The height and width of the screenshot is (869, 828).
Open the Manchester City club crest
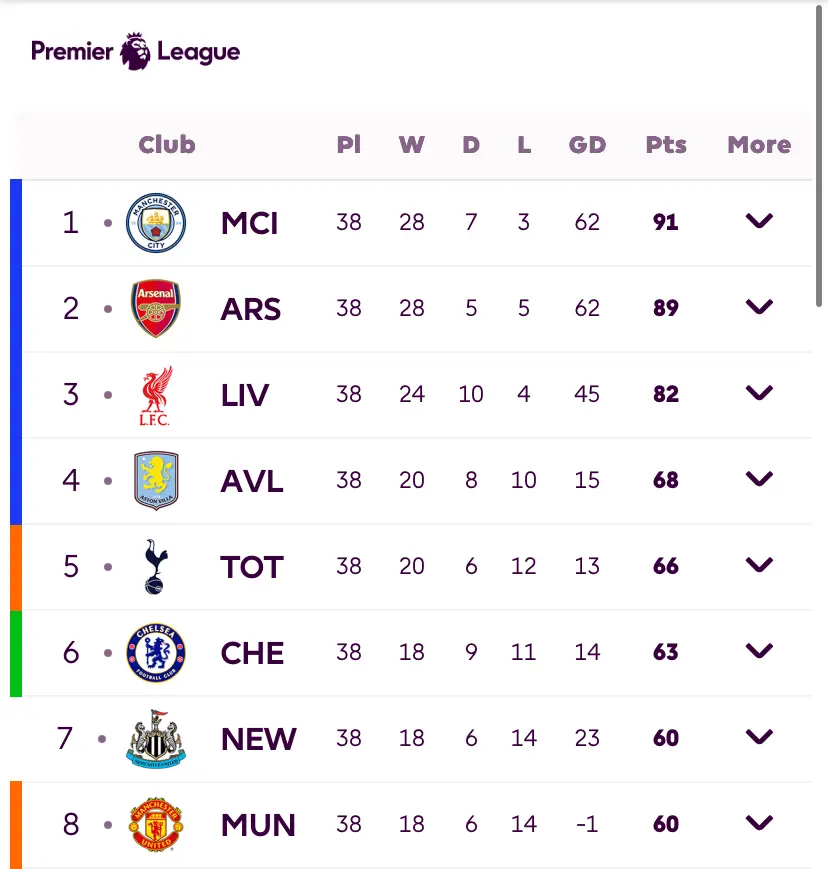(156, 223)
